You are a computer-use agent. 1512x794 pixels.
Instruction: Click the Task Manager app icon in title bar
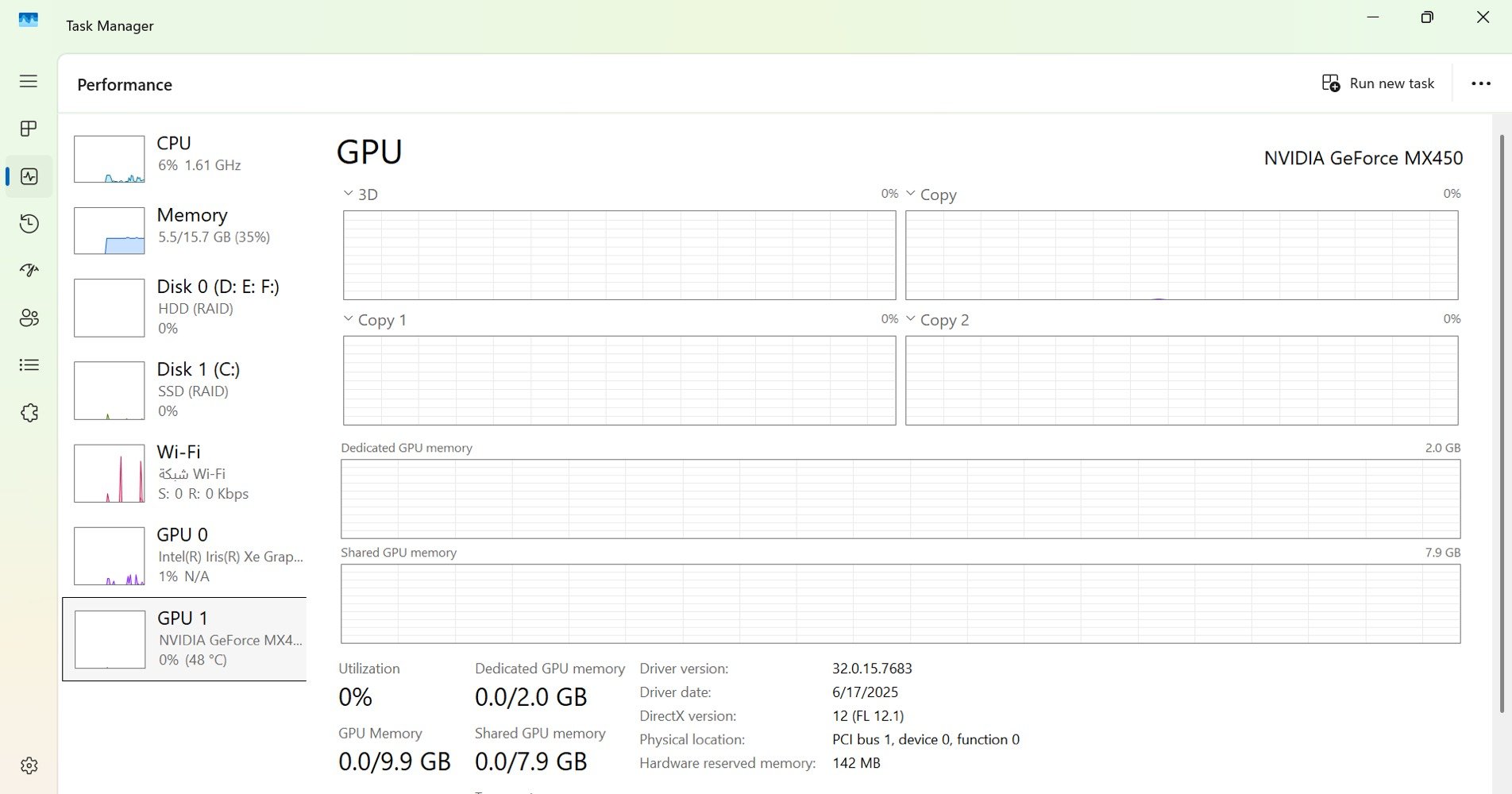click(x=29, y=20)
